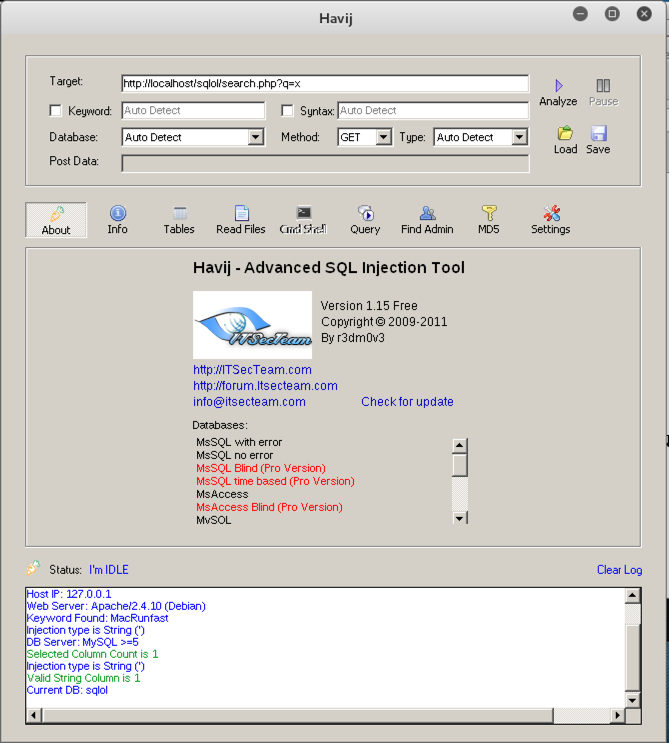Click the log pane left arrow

coord(34,715)
